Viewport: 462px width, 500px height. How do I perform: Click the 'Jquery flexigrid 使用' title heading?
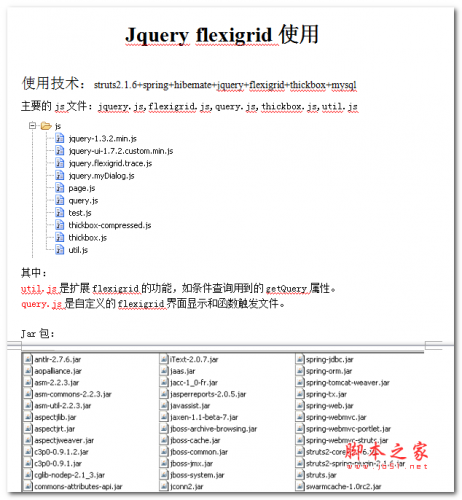(222, 34)
